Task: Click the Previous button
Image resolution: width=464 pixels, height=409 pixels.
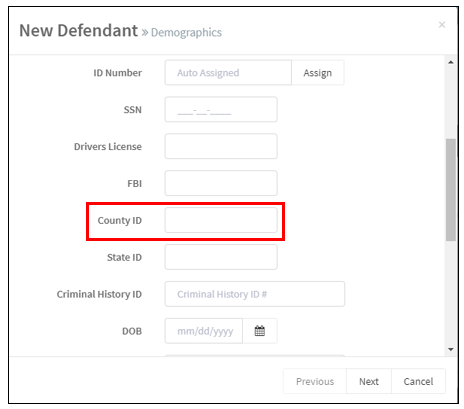Action: tap(315, 381)
